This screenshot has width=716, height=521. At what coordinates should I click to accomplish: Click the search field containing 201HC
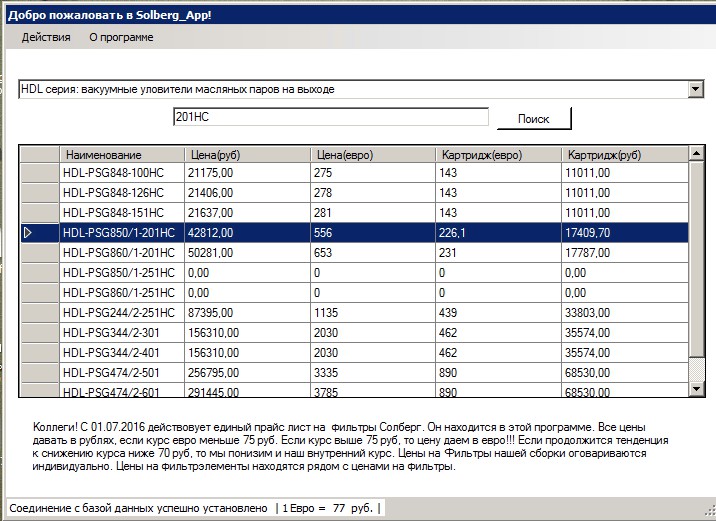pyautogui.click(x=331, y=117)
